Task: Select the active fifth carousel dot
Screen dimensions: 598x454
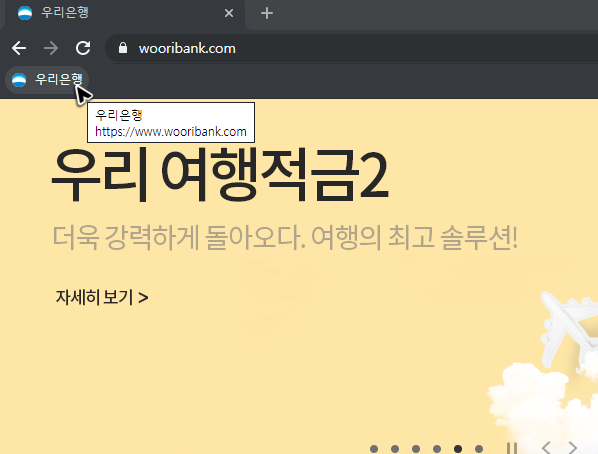Action: click(x=458, y=449)
